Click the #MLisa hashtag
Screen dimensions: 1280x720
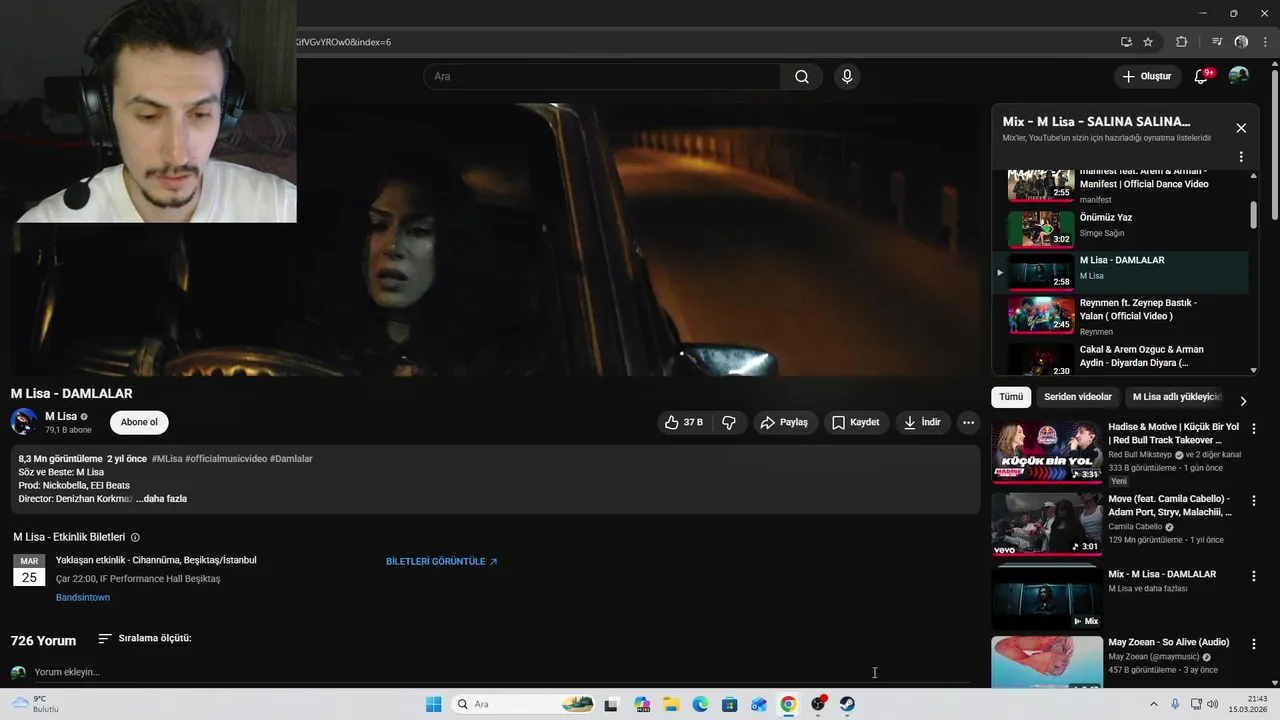point(167,459)
